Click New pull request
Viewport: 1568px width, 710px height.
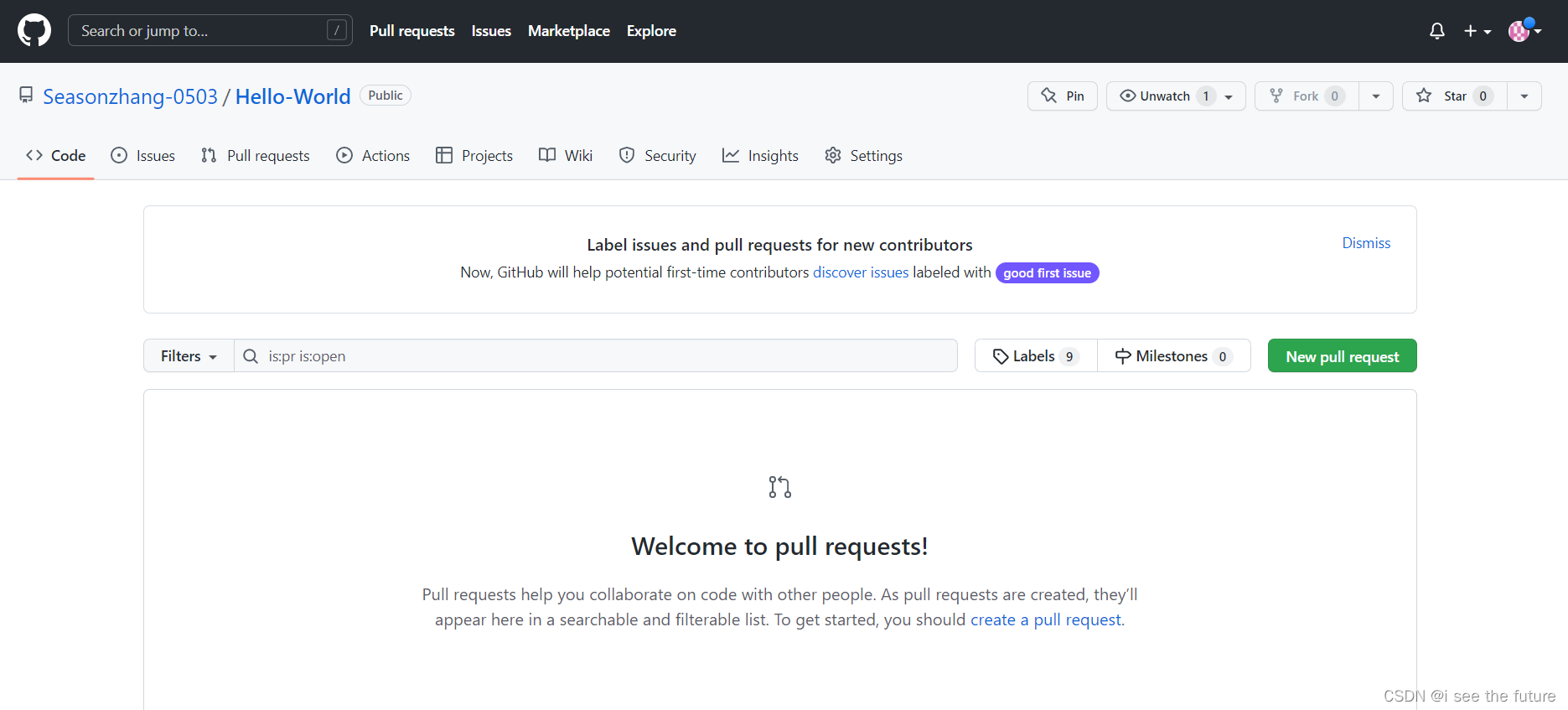coord(1343,355)
